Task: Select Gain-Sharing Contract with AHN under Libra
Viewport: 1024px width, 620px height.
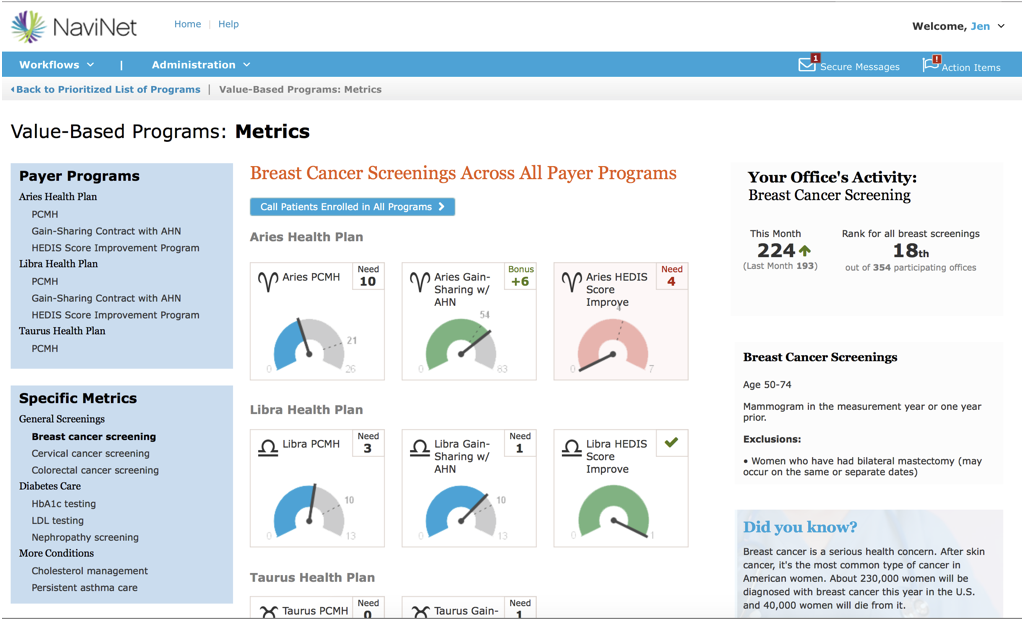Action: (x=106, y=299)
